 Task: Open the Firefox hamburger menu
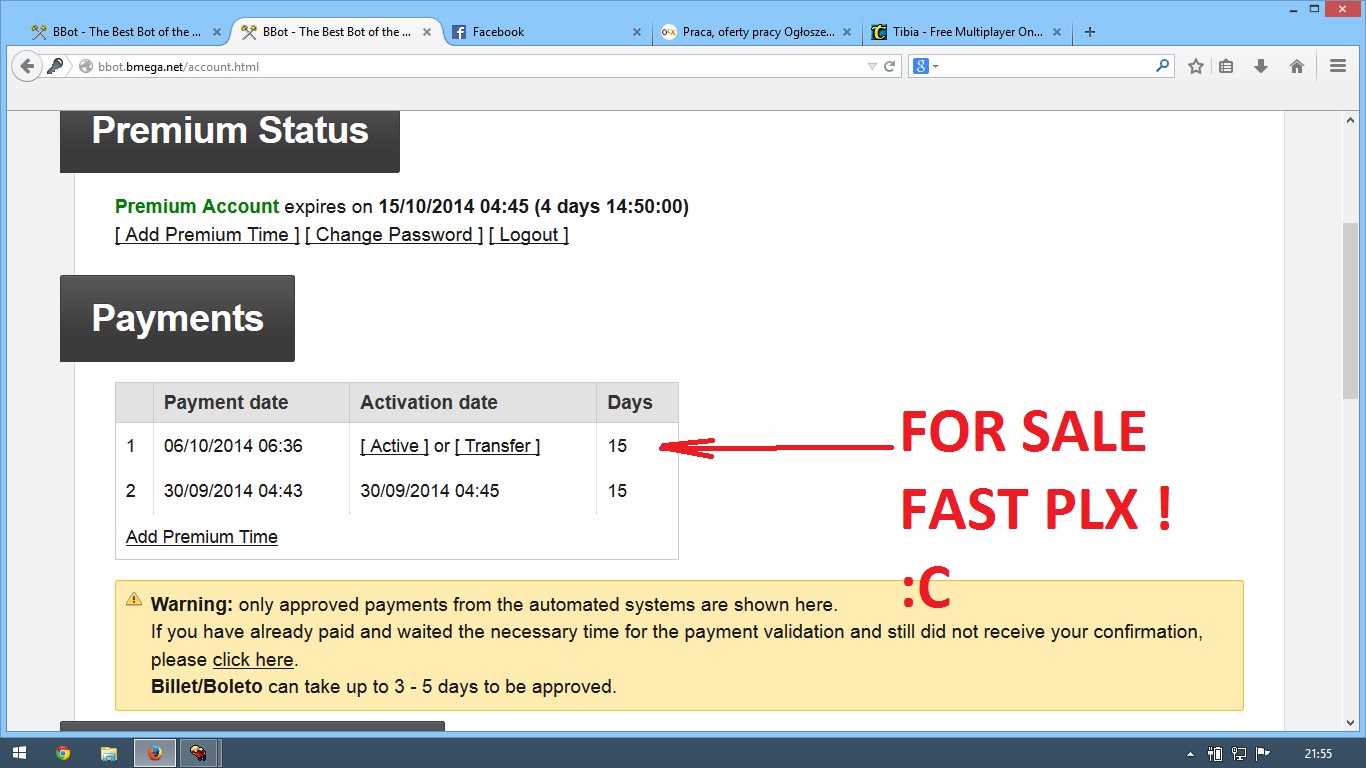point(1338,67)
